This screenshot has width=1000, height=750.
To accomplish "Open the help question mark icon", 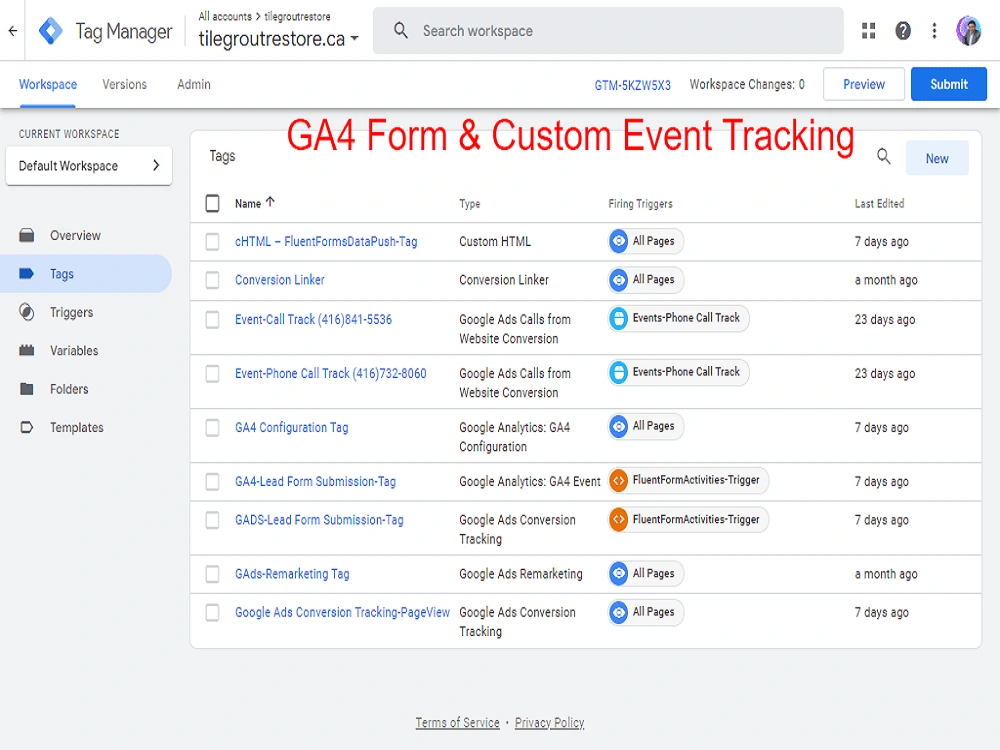I will 902,31.
